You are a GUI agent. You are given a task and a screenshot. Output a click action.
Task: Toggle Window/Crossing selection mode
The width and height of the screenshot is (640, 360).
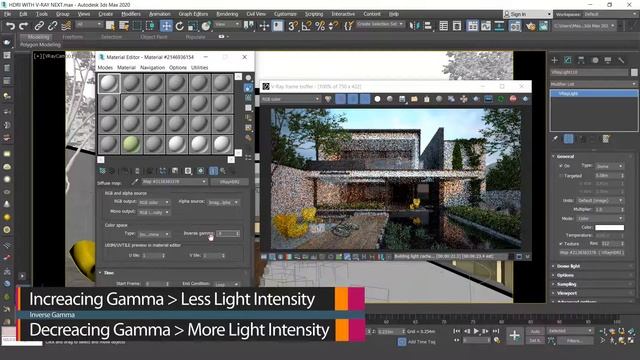151,26
